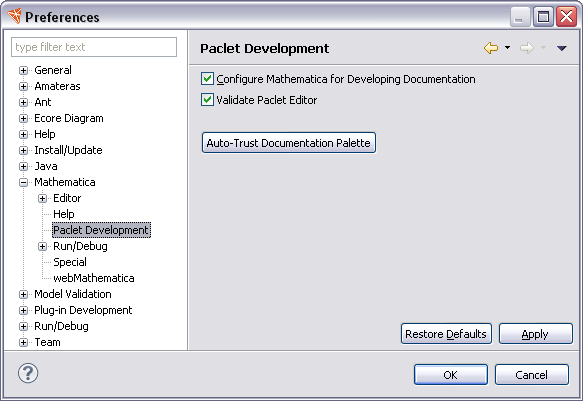Expand the Editor node under Mathematica
This screenshot has width=583, height=401.
(x=42, y=198)
